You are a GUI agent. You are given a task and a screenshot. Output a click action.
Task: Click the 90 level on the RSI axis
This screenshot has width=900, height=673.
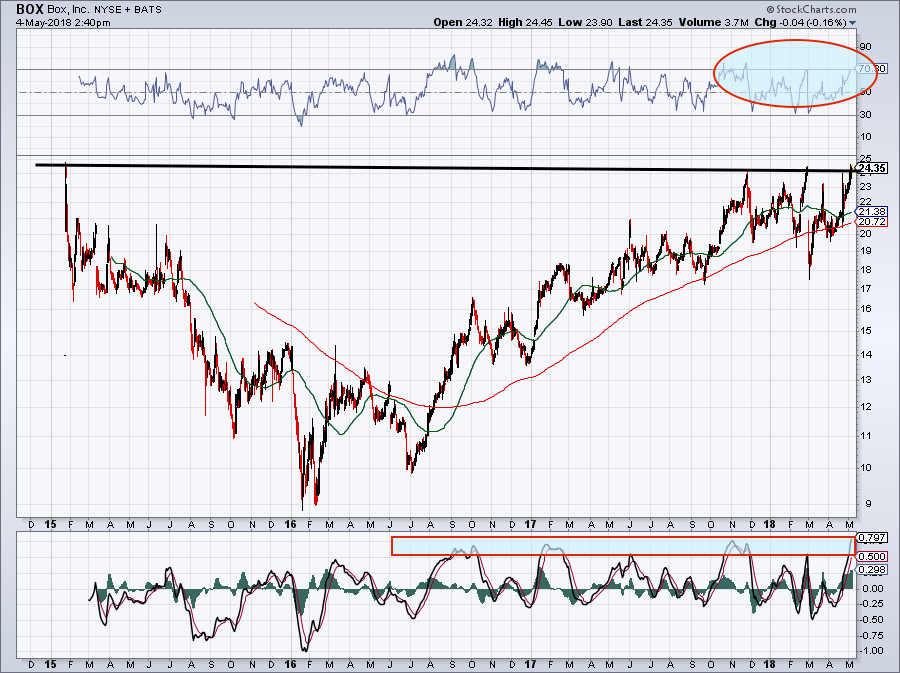pyautogui.click(x=866, y=46)
